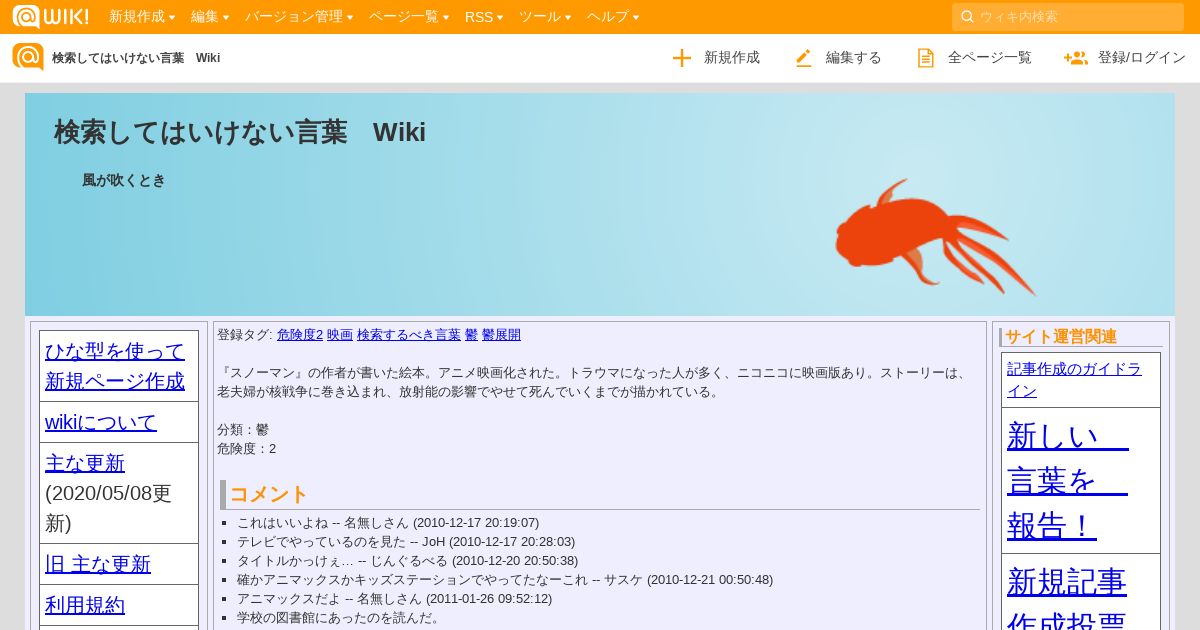Screen dimensions: 1200x630
Task: Click the banner title 検索してはいけない言葉 Wiki
Action: click(240, 132)
